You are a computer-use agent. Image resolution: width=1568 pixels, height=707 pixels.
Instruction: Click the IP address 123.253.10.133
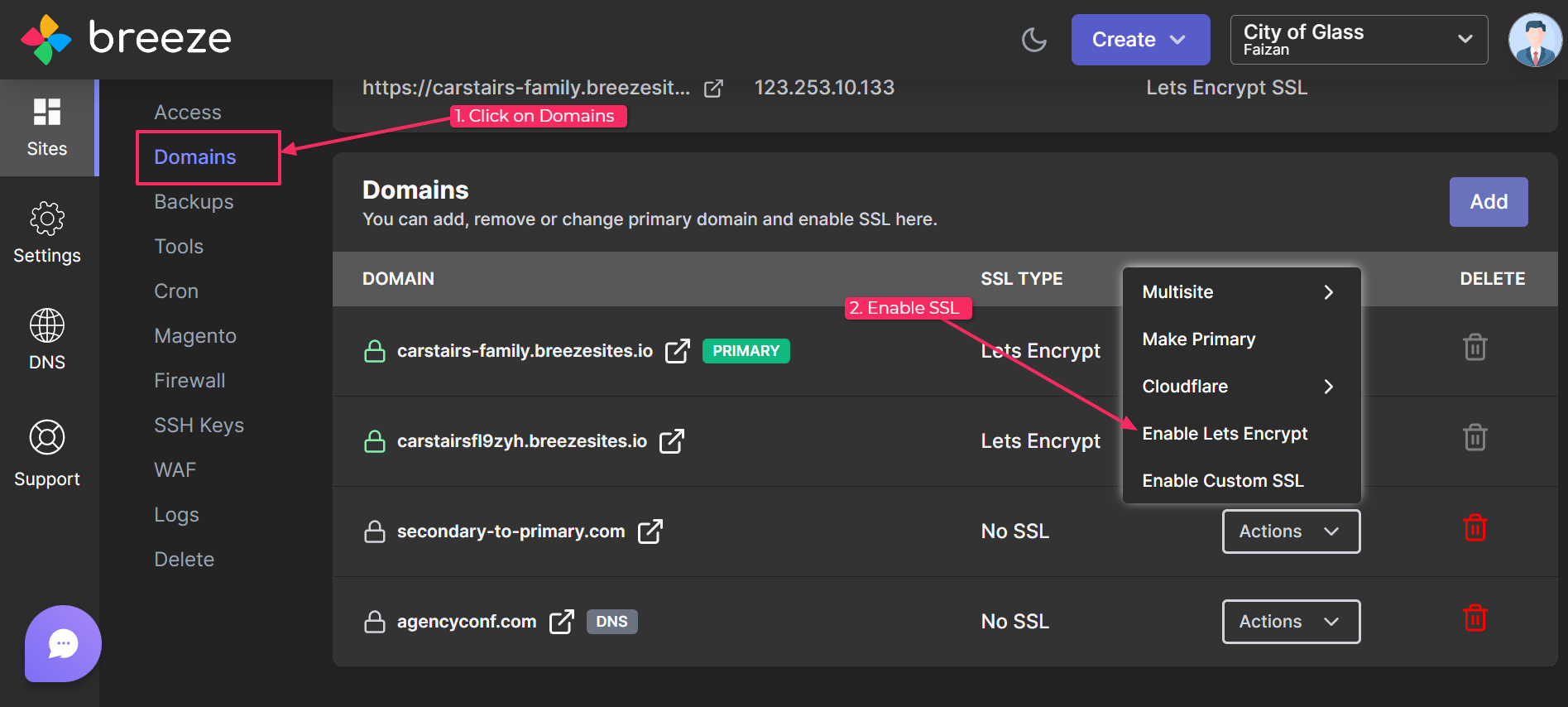pos(824,88)
